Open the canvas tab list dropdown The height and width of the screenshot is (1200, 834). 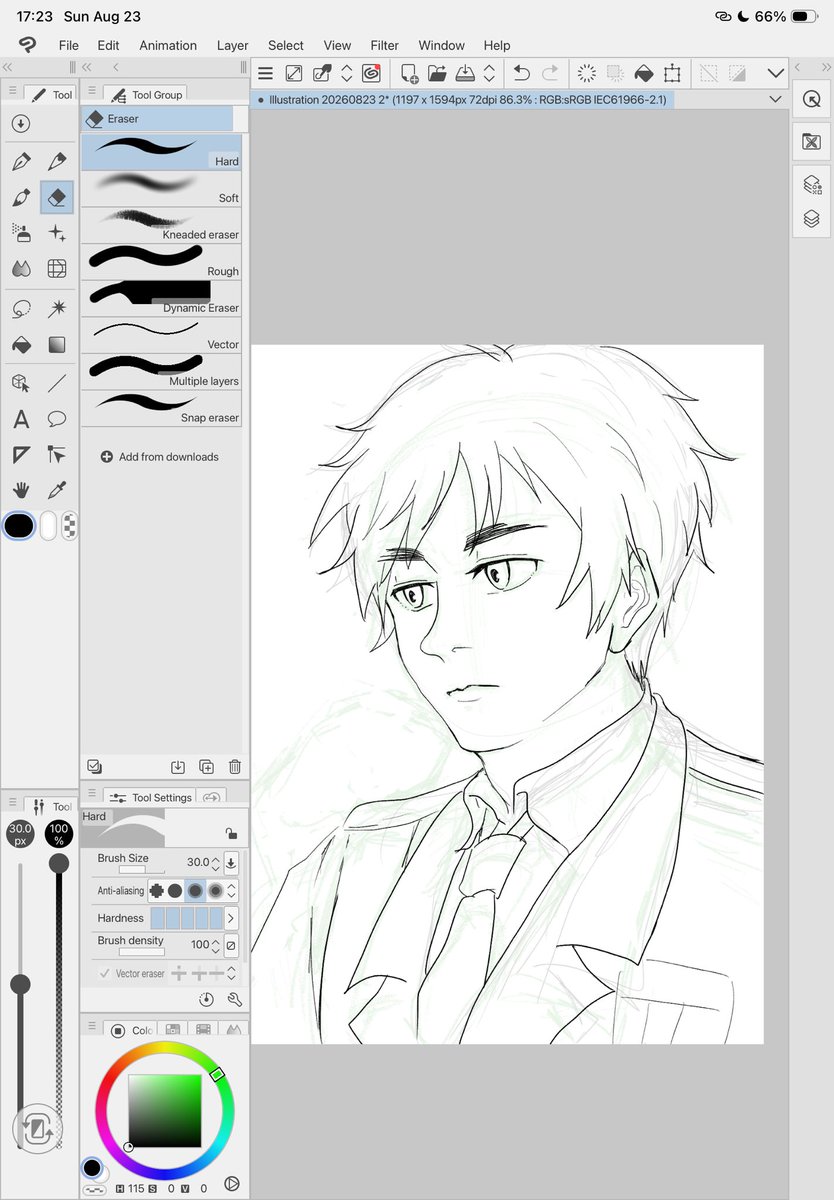(775, 100)
